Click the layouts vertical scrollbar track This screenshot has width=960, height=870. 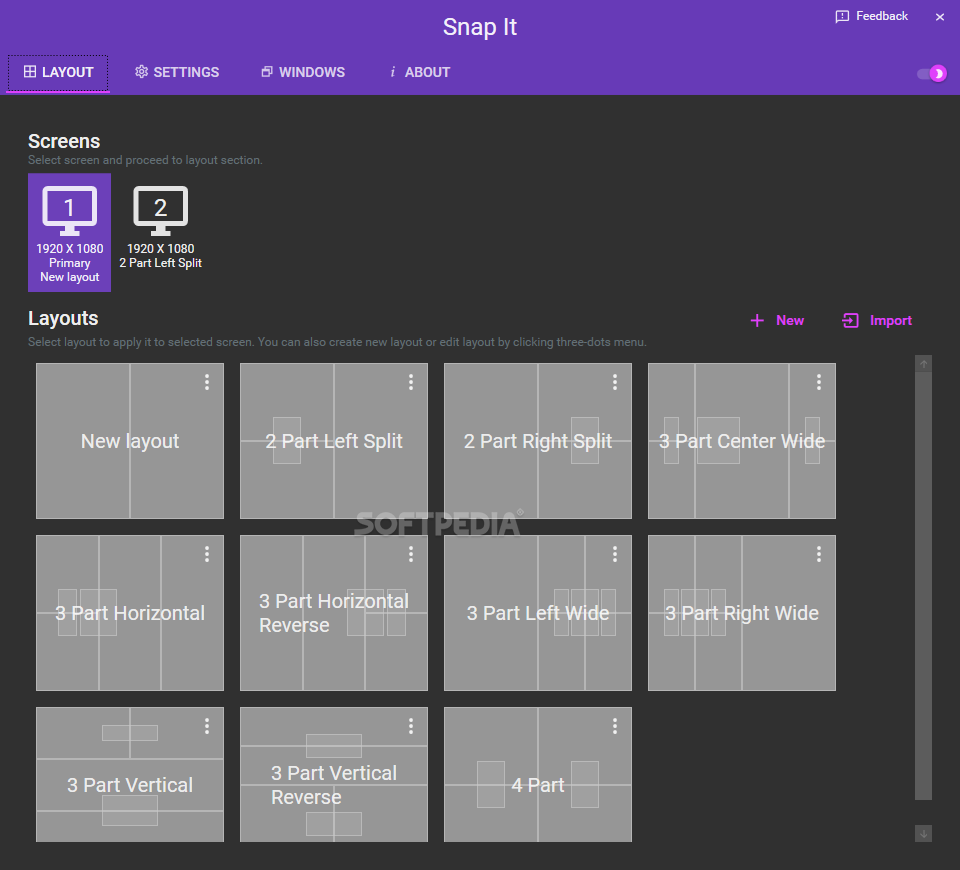[x=923, y=586]
